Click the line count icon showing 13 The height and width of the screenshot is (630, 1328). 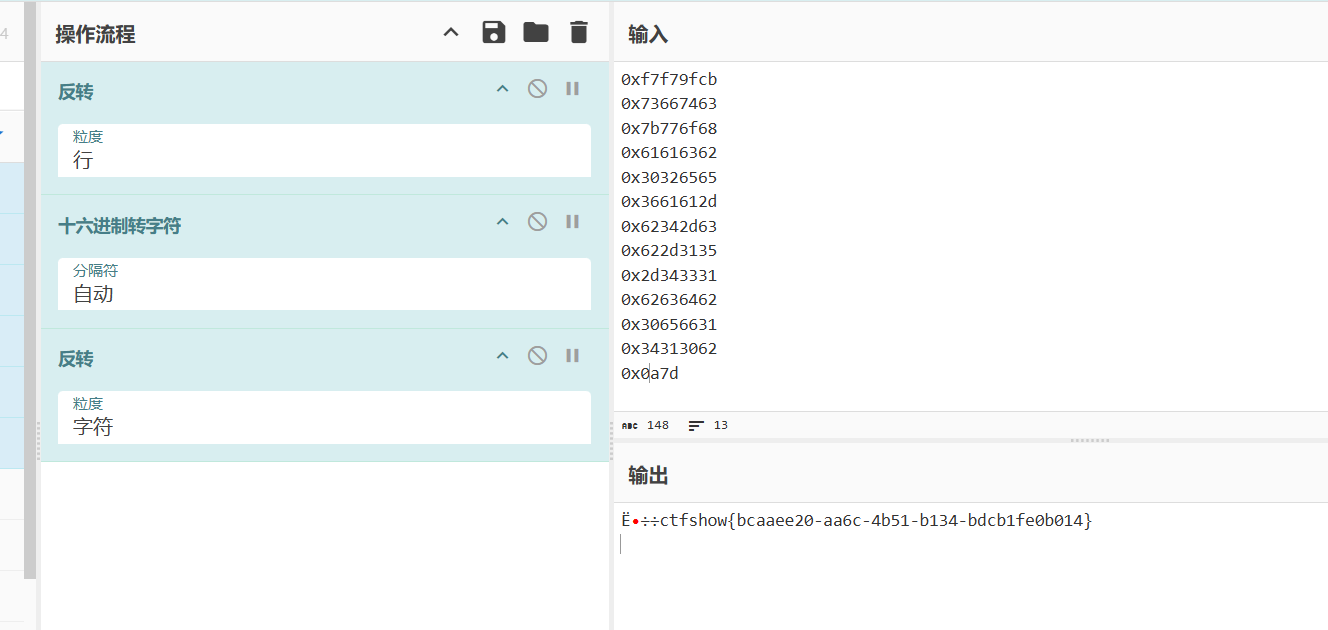(696, 425)
